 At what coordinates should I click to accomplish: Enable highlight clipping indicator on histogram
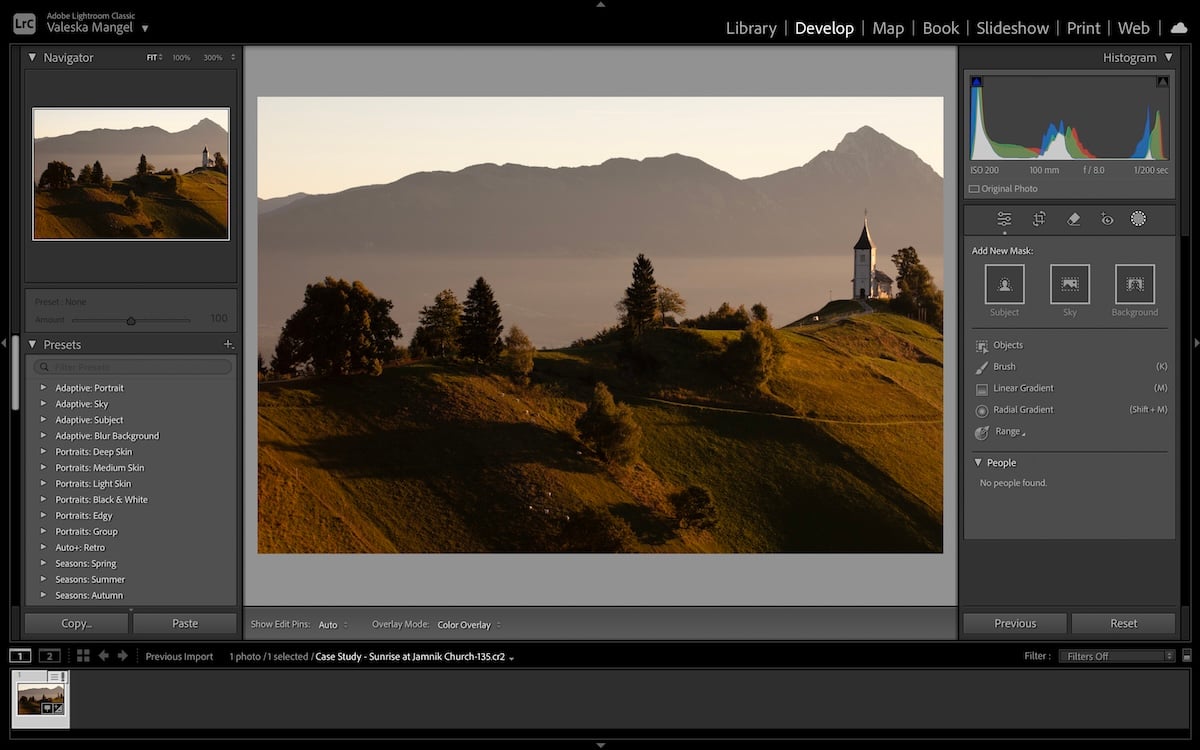(x=1162, y=80)
